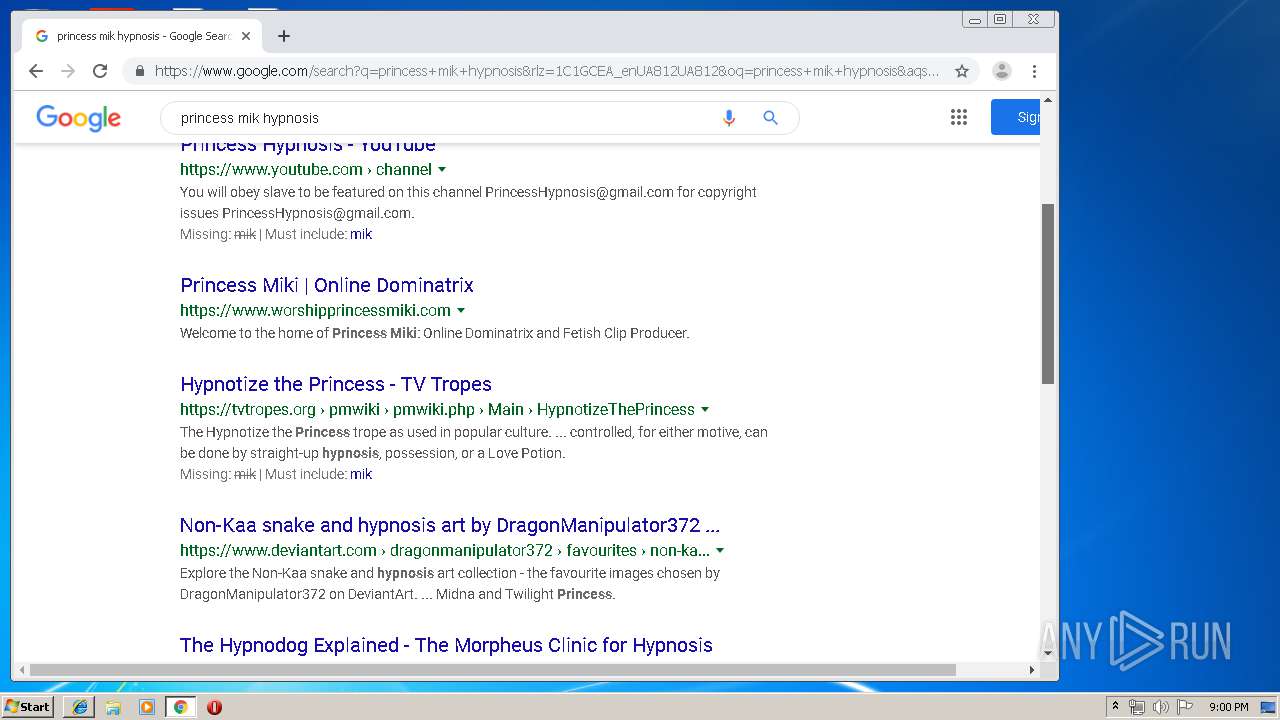1280x720 pixels.
Task: Launch Internet Explorer from taskbar
Action: 80,707
